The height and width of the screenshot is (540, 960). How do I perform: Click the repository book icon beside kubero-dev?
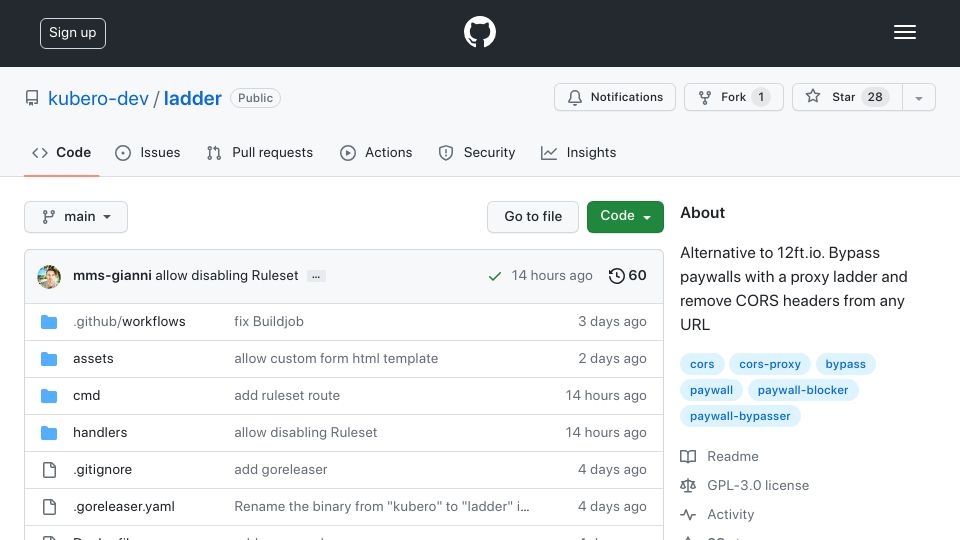[x=32, y=98]
